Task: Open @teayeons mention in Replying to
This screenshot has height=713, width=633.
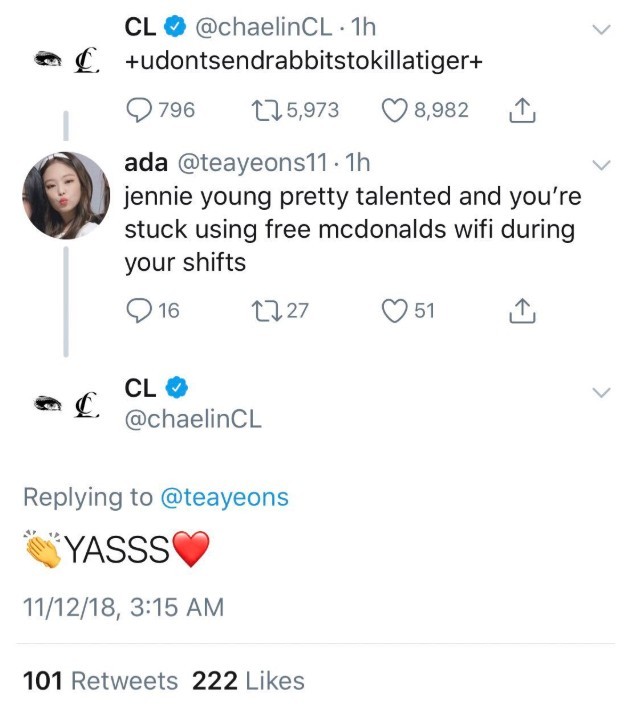Action: (x=223, y=497)
